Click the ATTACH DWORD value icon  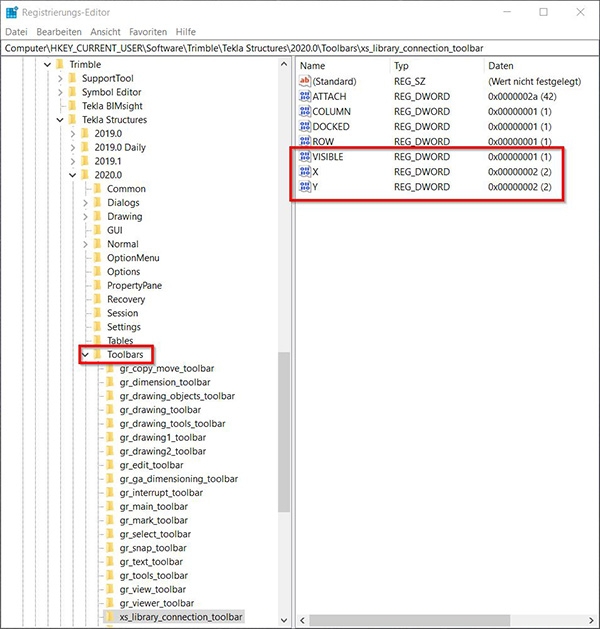(x=305, y=96)
